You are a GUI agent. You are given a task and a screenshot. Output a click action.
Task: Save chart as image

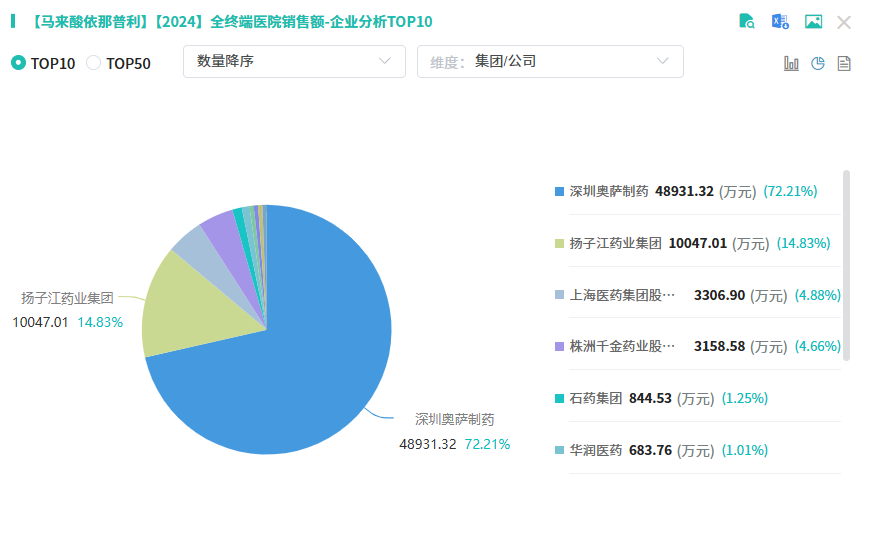(x=813, y=22)
